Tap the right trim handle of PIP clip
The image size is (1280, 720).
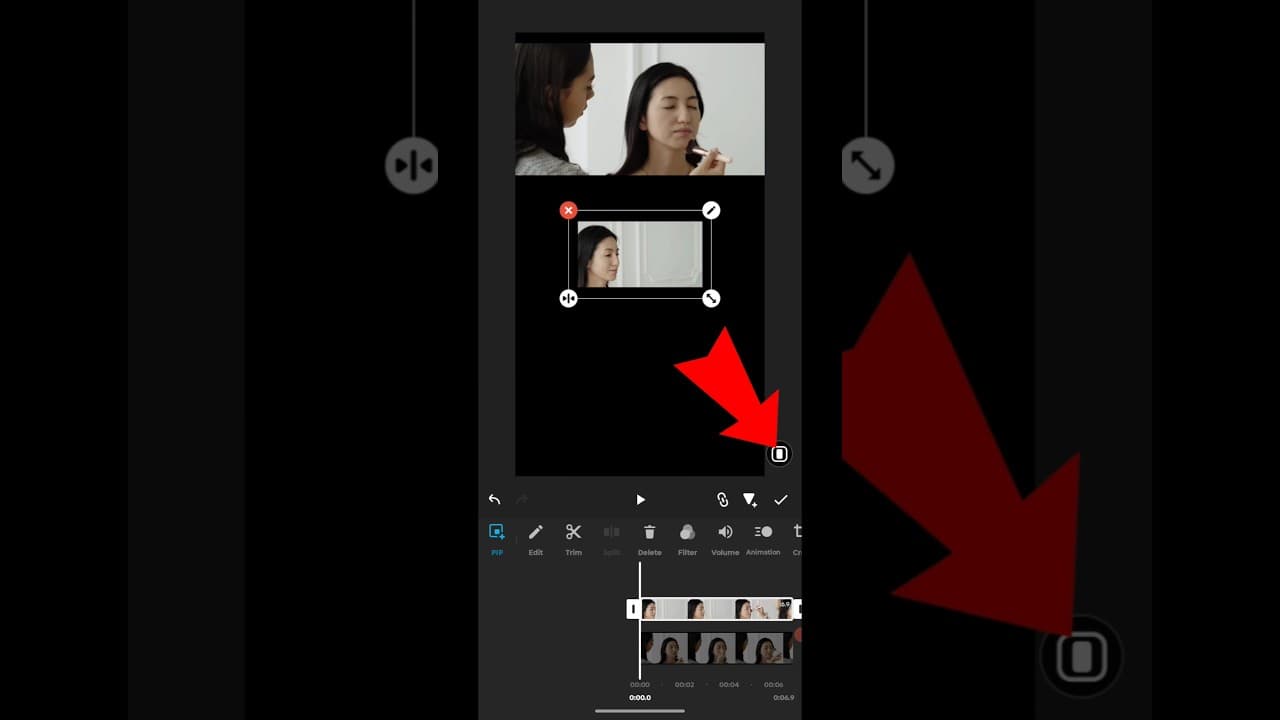(x=798, y=608)
